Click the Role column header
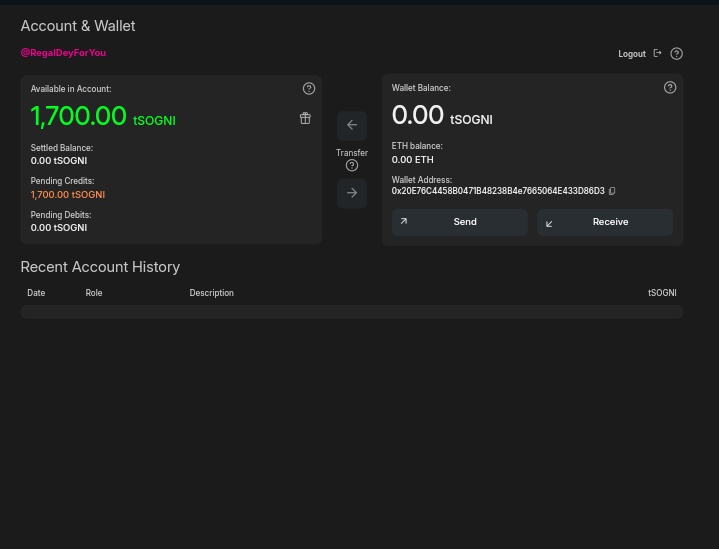 click(x=94, y=293)
